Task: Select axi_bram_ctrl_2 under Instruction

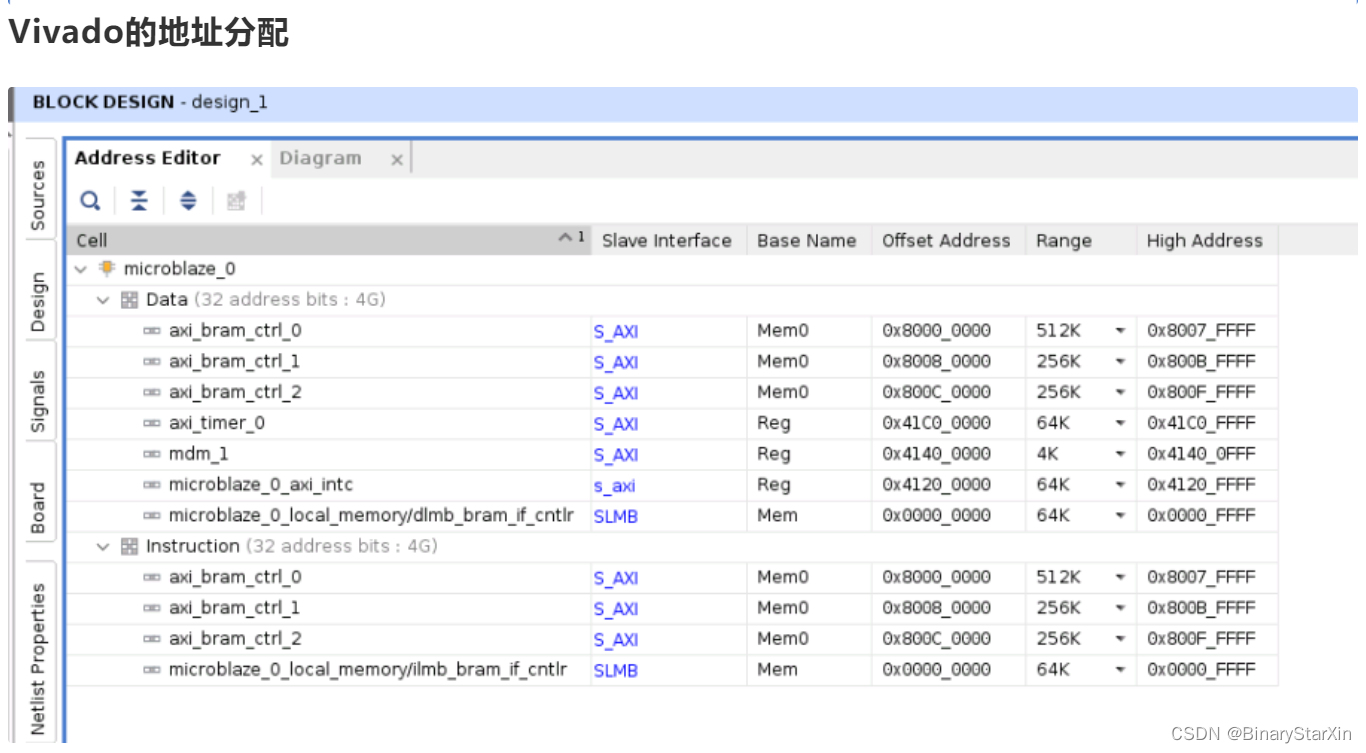Action: click(235, 639)
